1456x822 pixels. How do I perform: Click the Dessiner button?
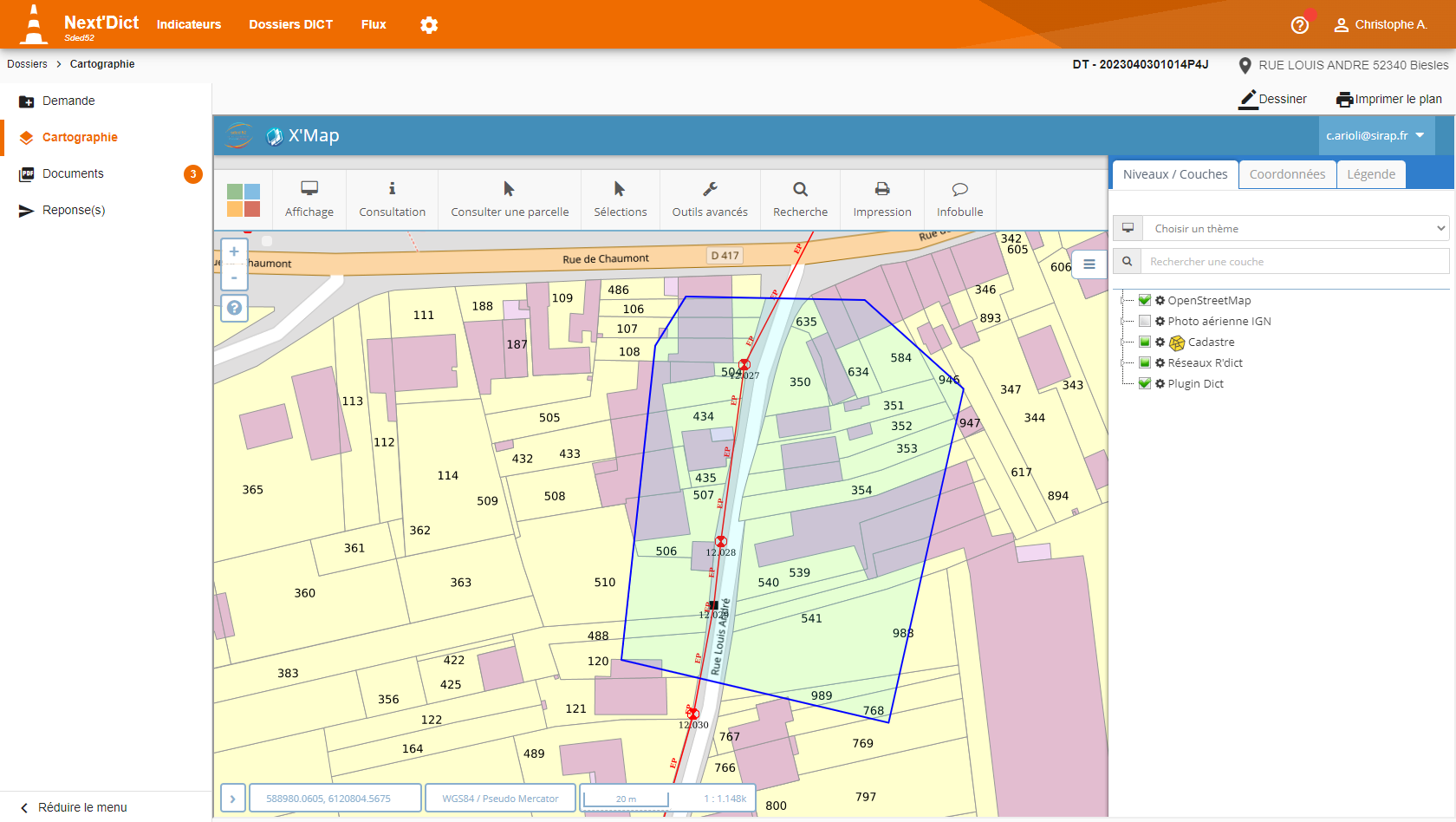1272,99
